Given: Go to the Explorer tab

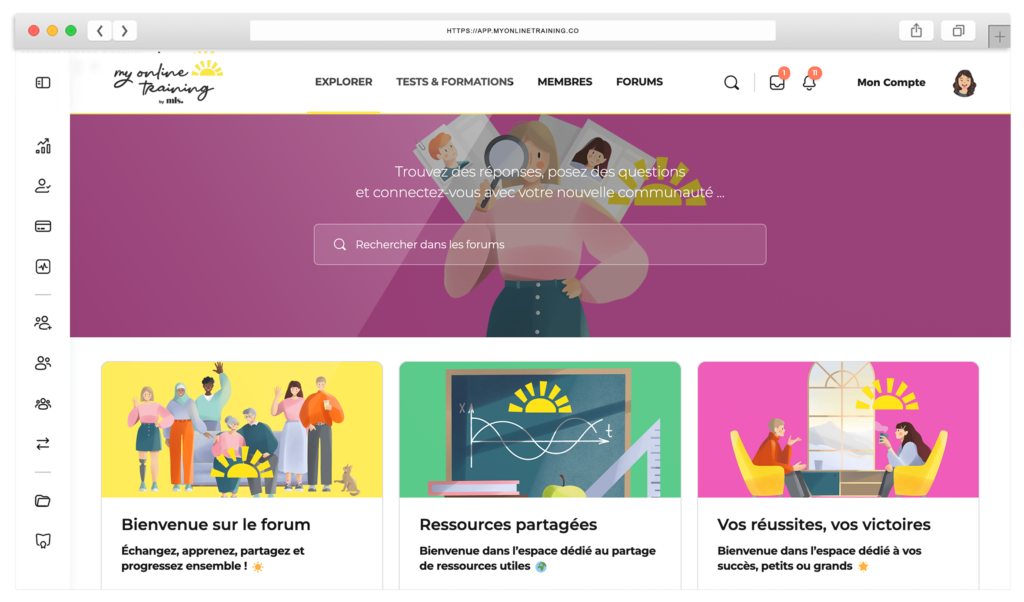Looking at the screenshot, I should coord(344,82).
